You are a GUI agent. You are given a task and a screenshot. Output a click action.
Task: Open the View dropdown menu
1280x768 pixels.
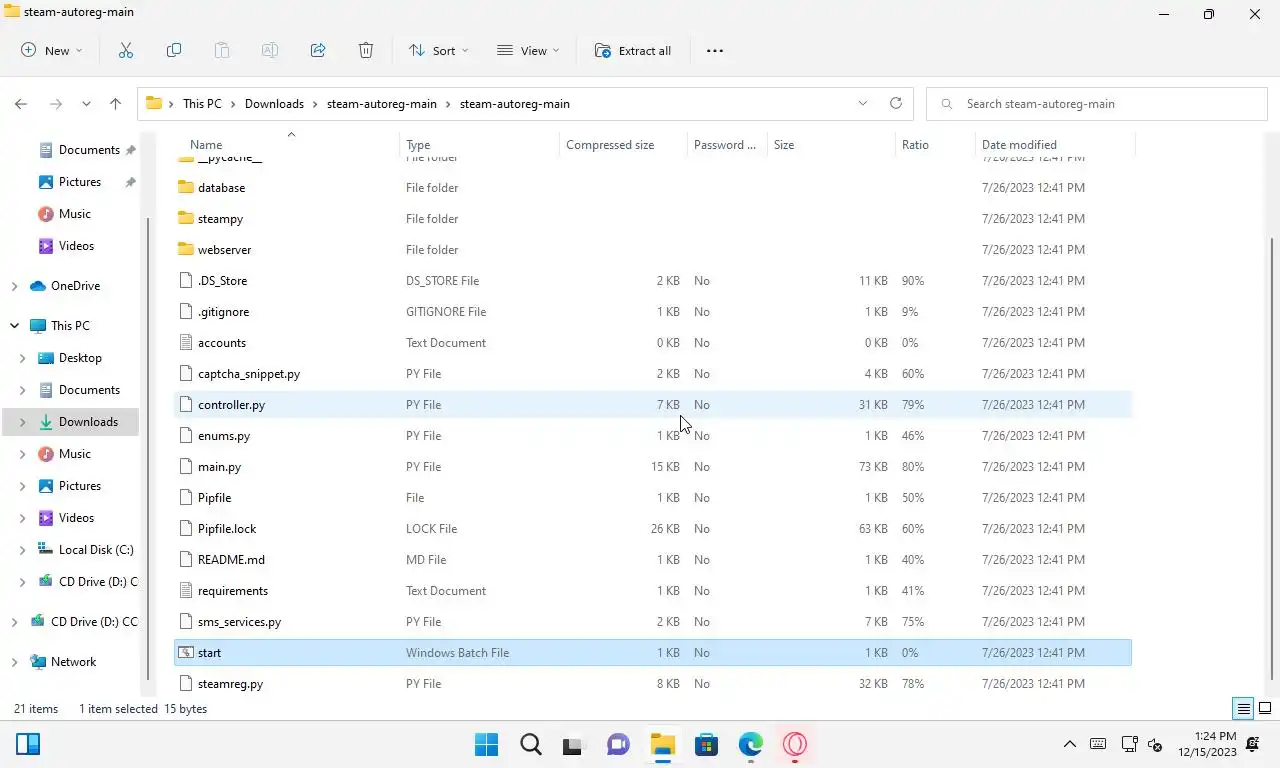[528, 50]
